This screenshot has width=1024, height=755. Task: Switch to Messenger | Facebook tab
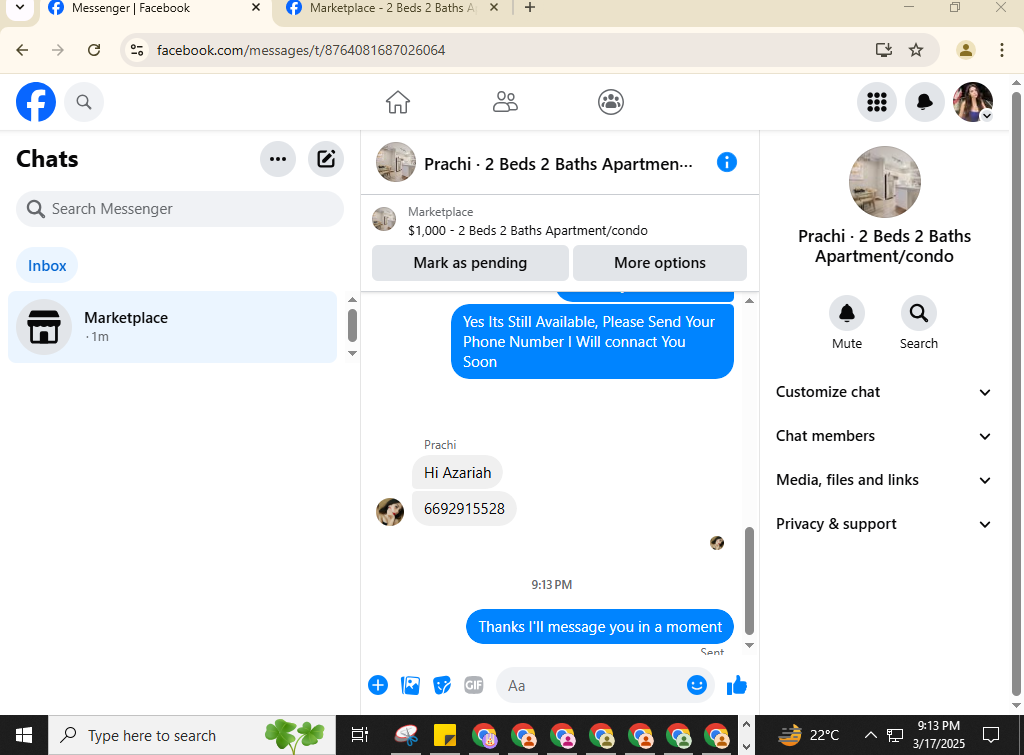pos(155,8)
